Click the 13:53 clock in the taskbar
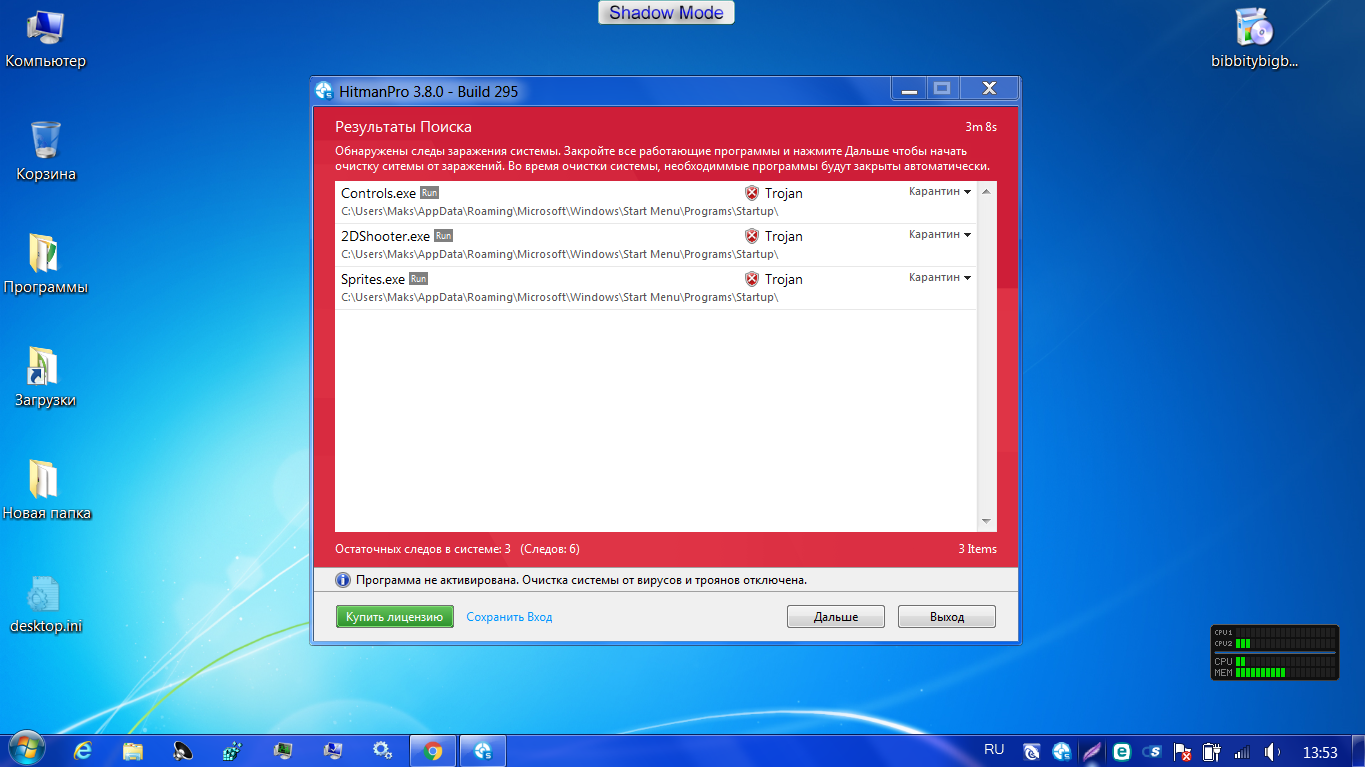 click(1320, 751)
